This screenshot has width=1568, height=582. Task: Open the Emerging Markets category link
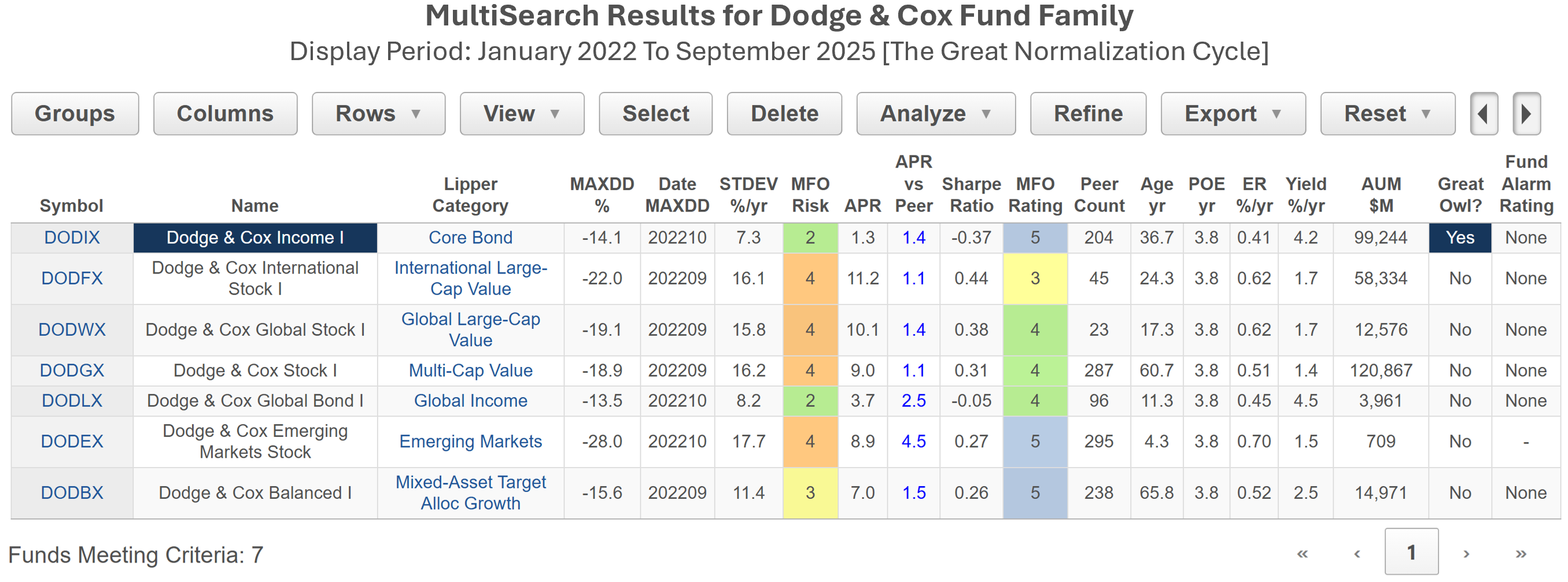click(x=470, y=442)
